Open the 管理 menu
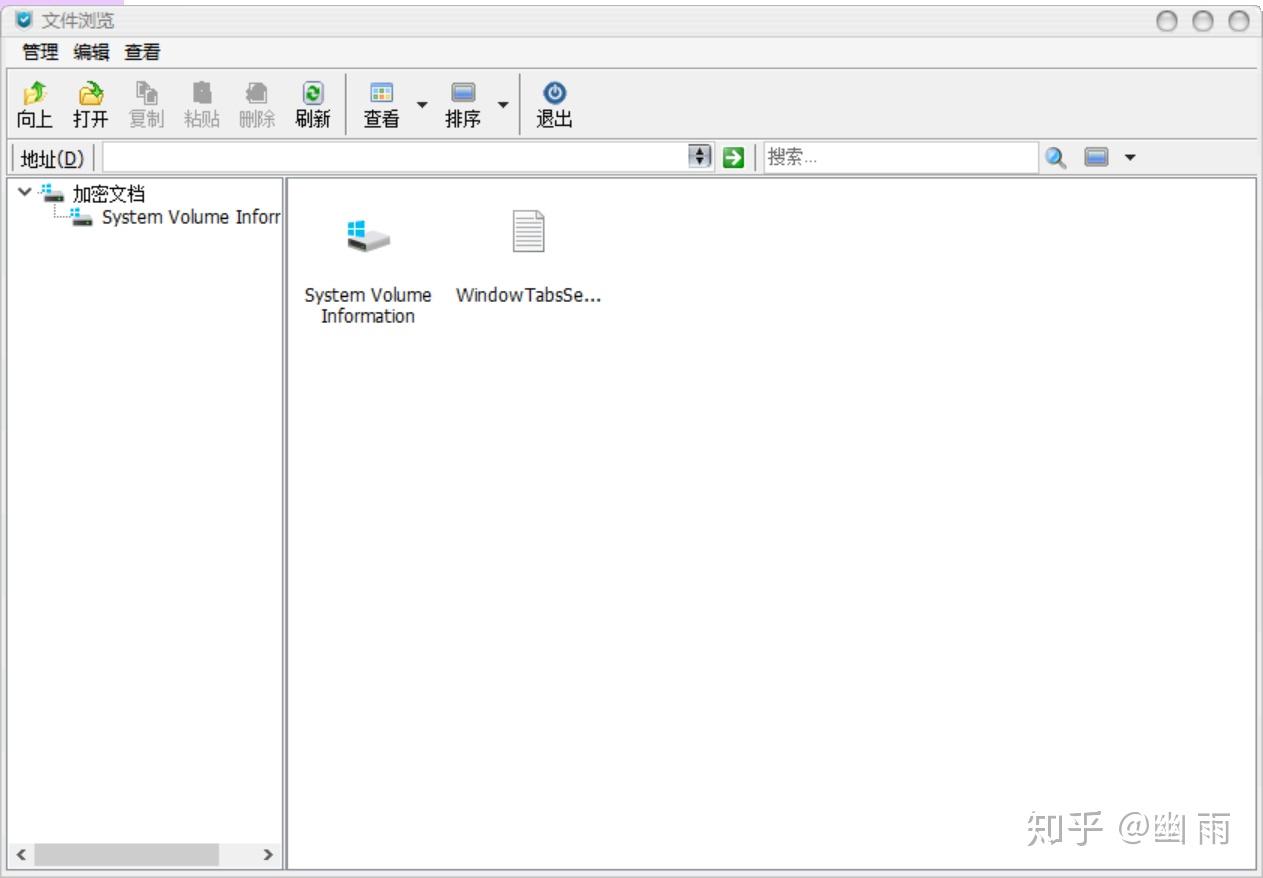The image size is (1263, 878). click(40, 52)
